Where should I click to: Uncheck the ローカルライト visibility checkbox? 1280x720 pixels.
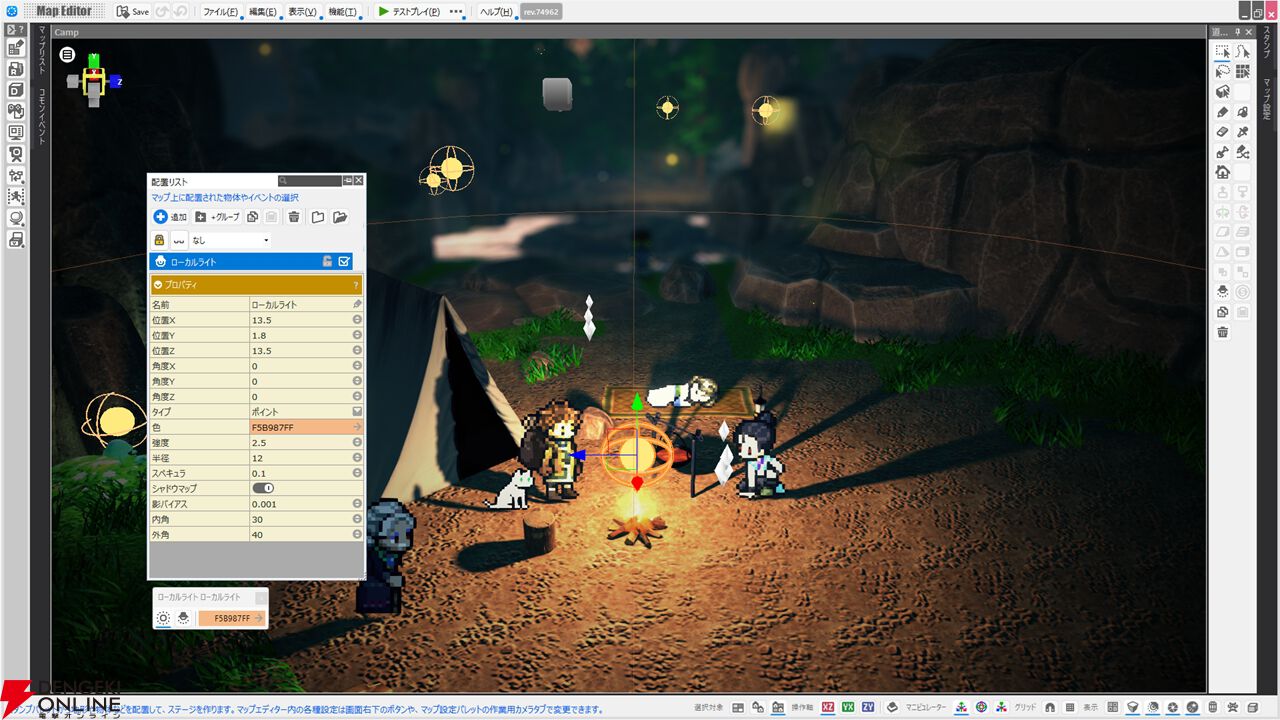coord(344,262)
